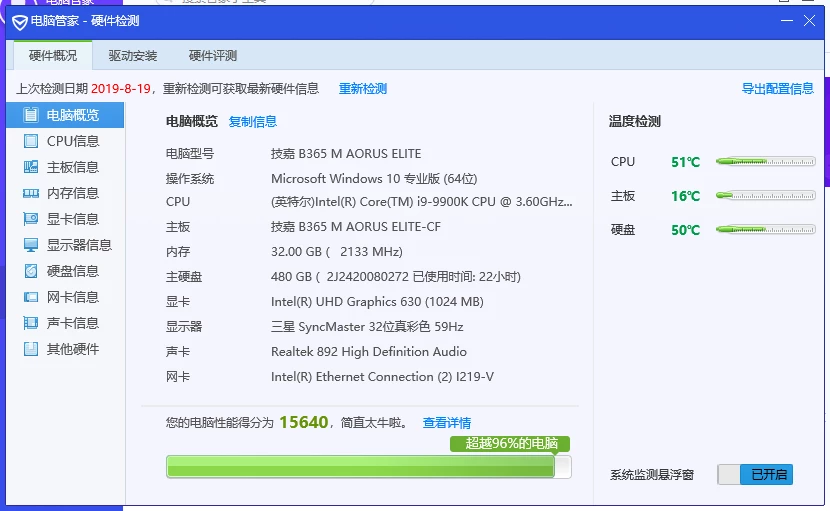Open 主板信息 motherboard icon
The height and width of the screenshot is (511, 830).
click(31, 167)
